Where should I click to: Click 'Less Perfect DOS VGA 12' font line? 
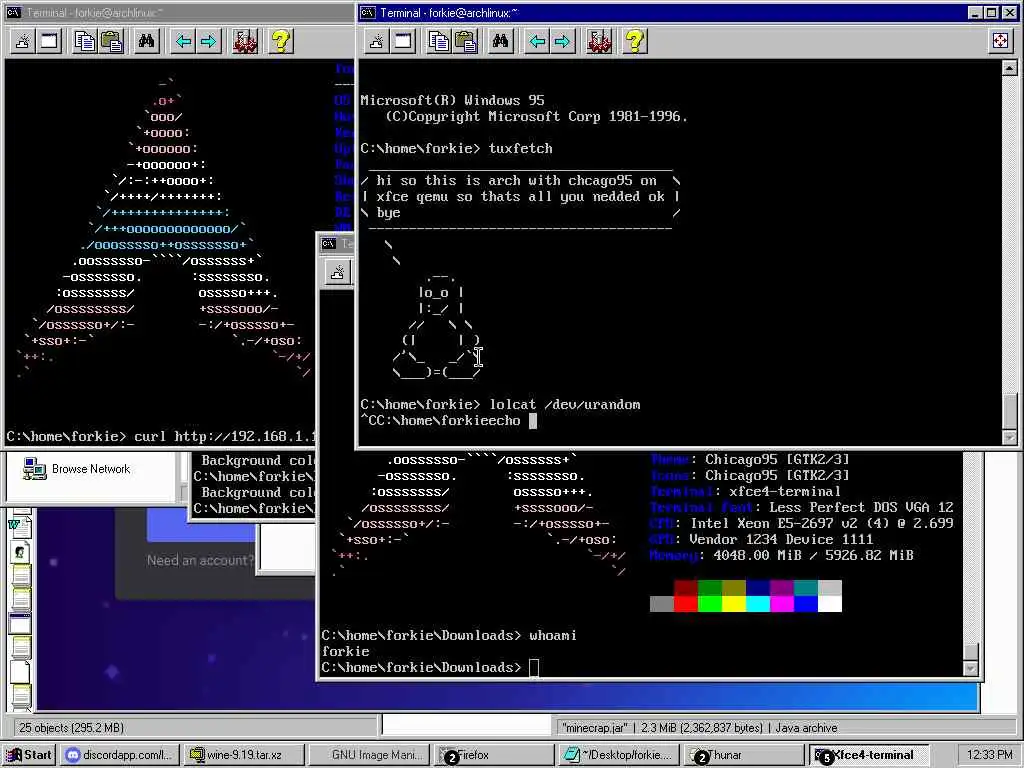click(x=801, y=507)
